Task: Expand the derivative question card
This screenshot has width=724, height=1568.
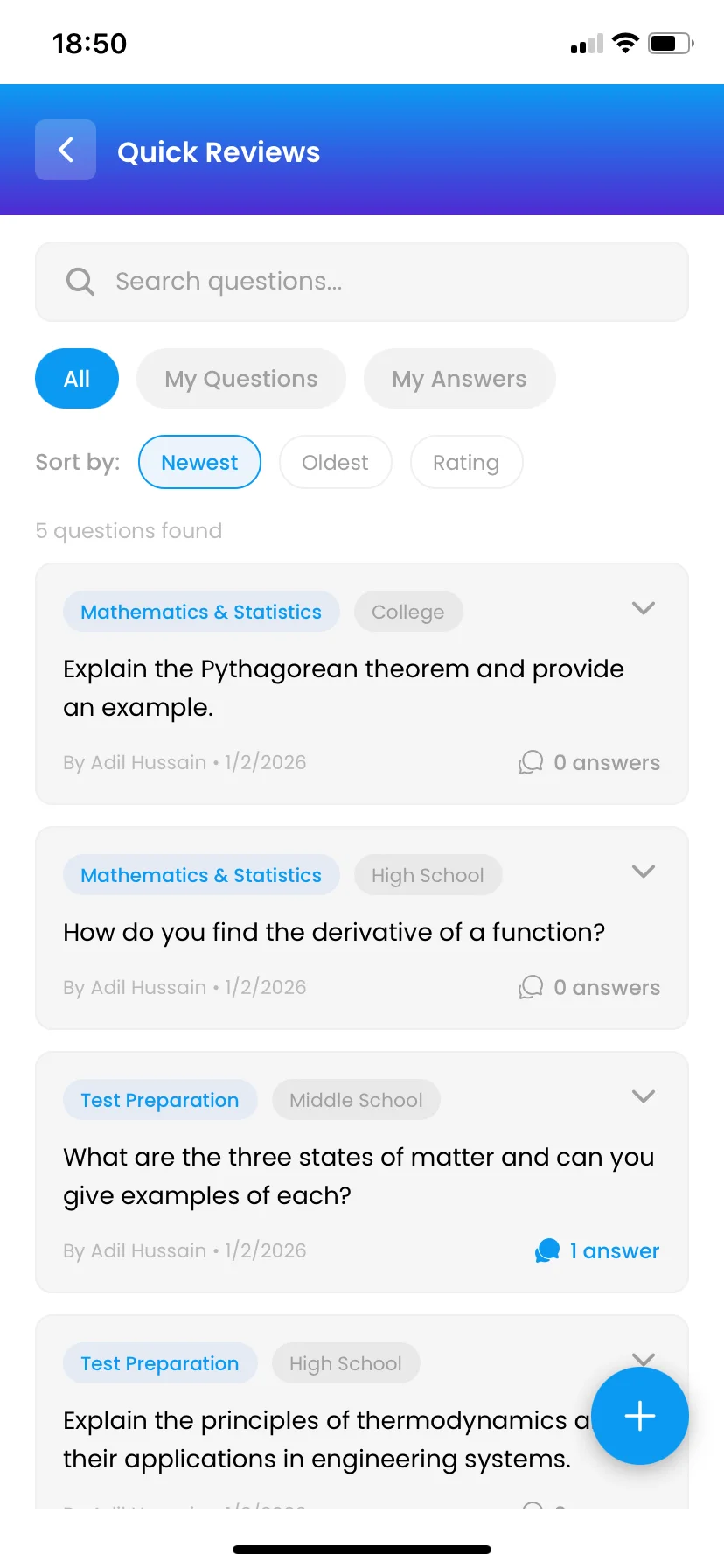Action: (x=644, y=871)
